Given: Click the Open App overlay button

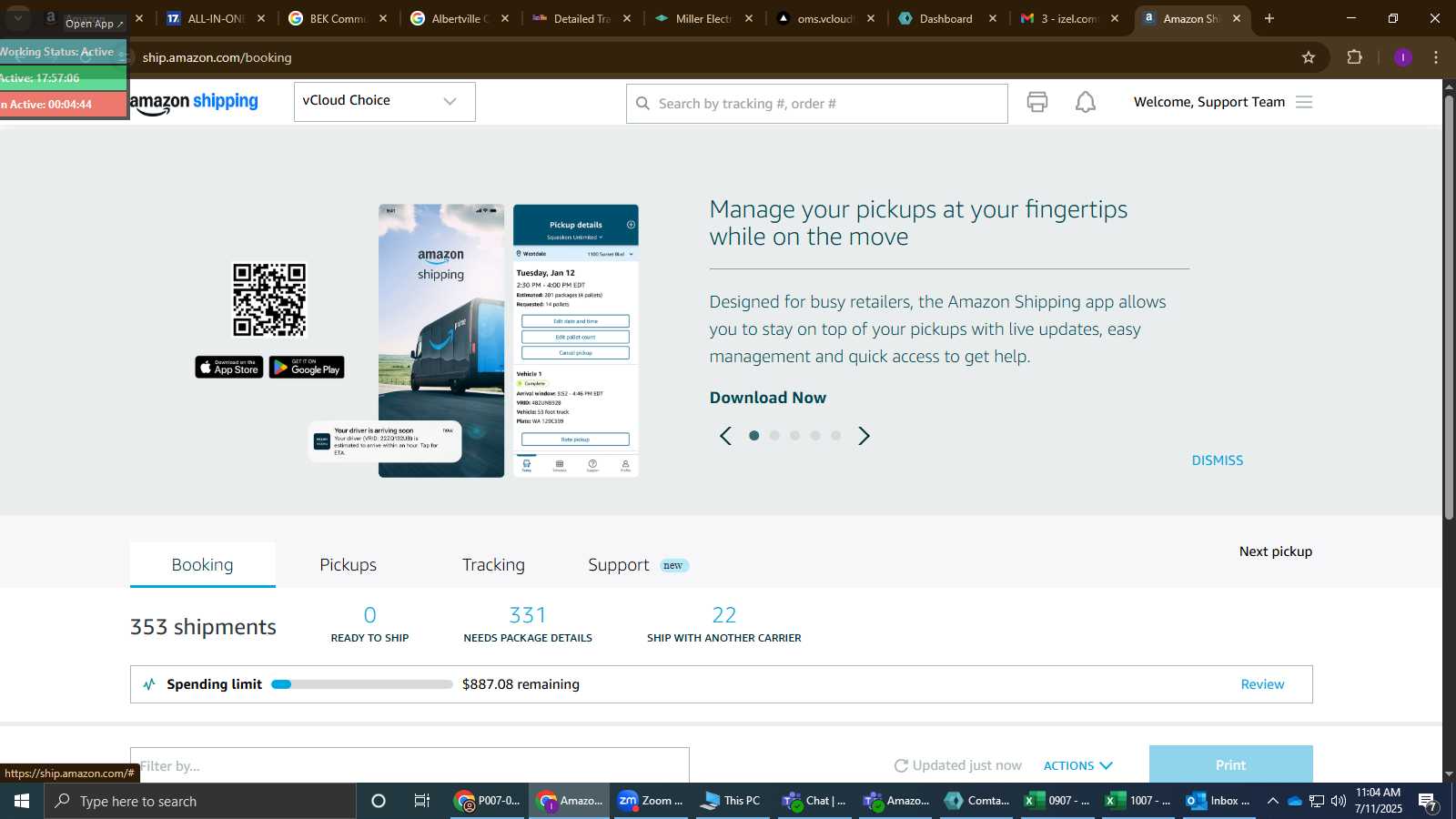Looking at the screenshot, I should pos(95,24).
